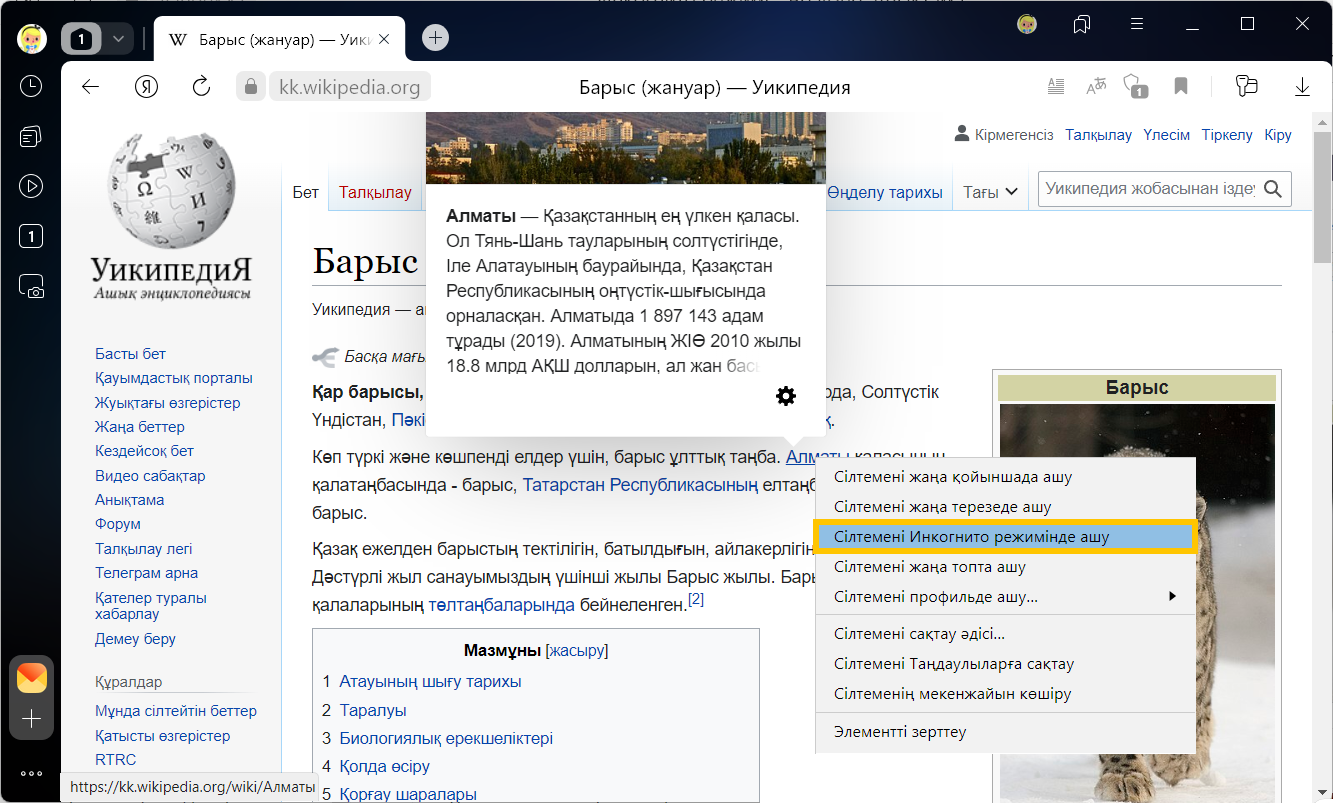Open the browser main menu (hamburger)
The width and height of the screenshot is (1333, 803).
[x=1137, y=24]
